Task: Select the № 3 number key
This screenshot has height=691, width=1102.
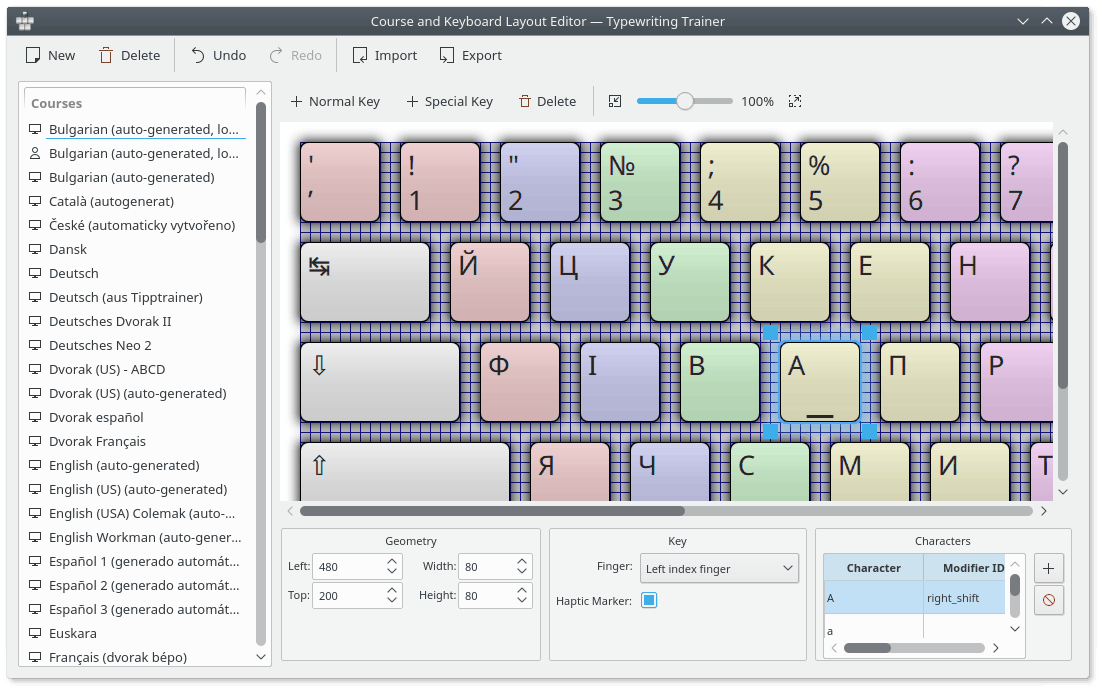Action: (x=640, y=183)
